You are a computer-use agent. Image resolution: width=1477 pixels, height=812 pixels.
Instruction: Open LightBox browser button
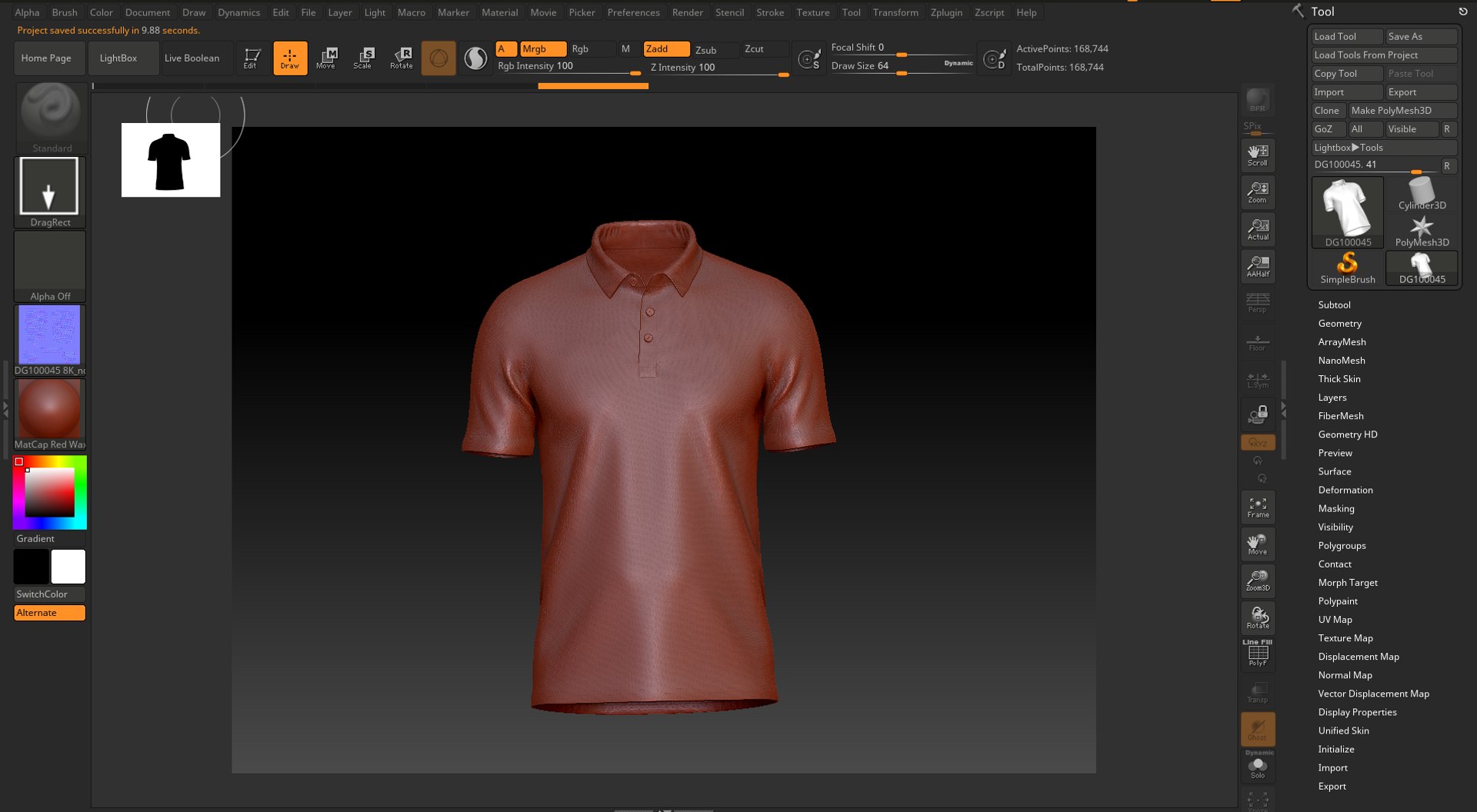(x=123, y=58)
